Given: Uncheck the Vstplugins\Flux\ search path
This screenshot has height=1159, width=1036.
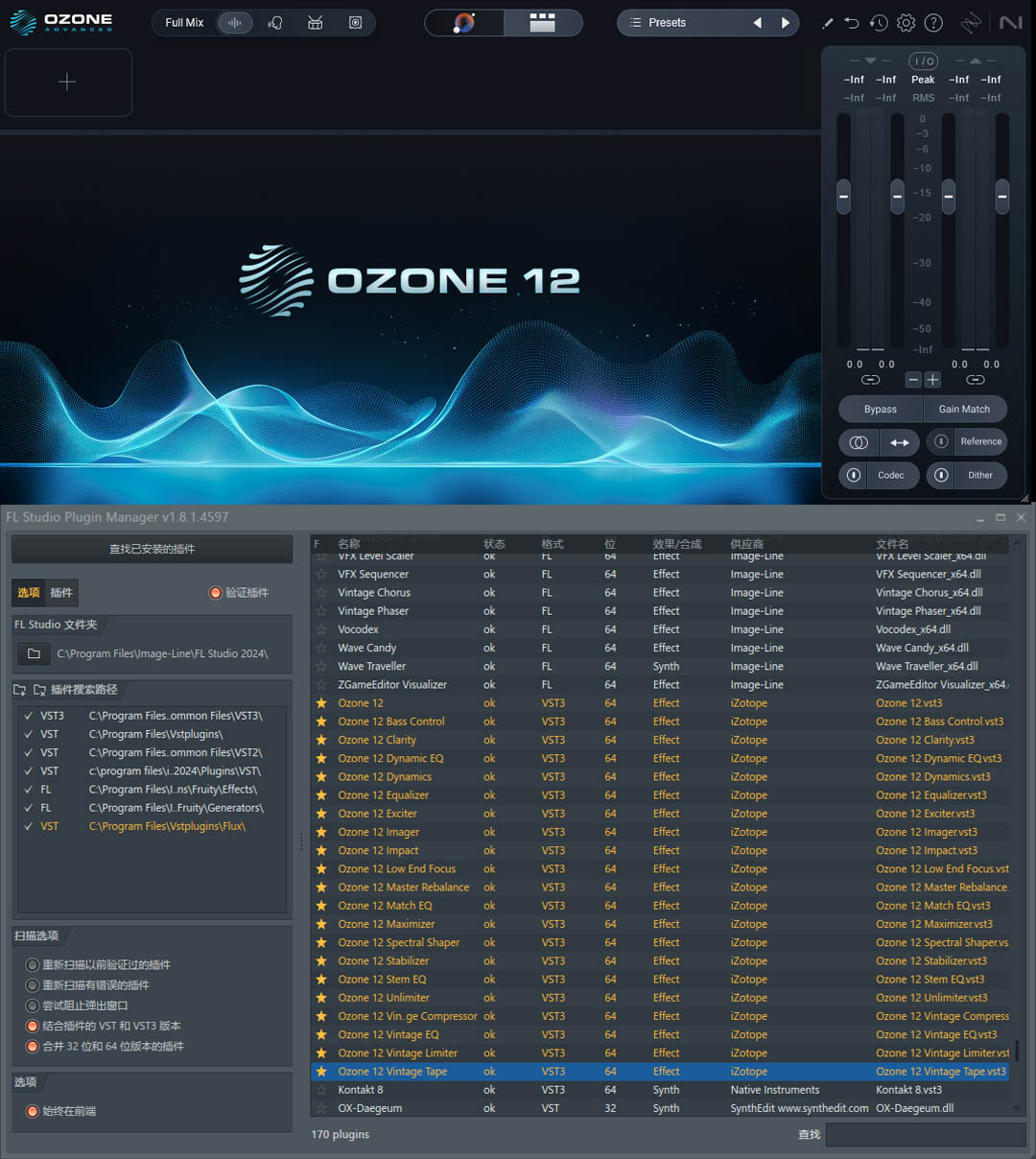Looking at the screenshot, I should point(29,826).
